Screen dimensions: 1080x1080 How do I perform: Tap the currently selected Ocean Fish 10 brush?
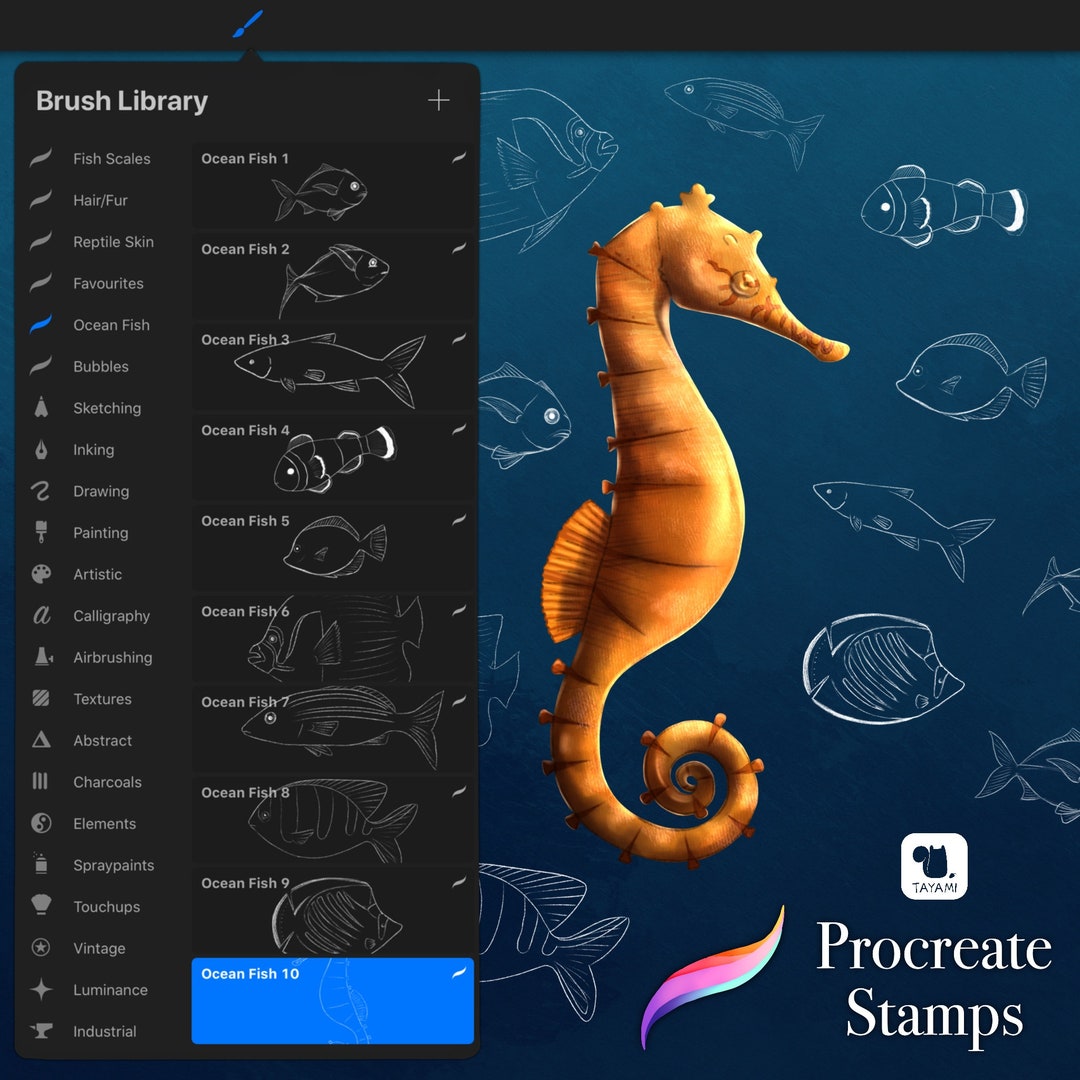click(330, 1000)
